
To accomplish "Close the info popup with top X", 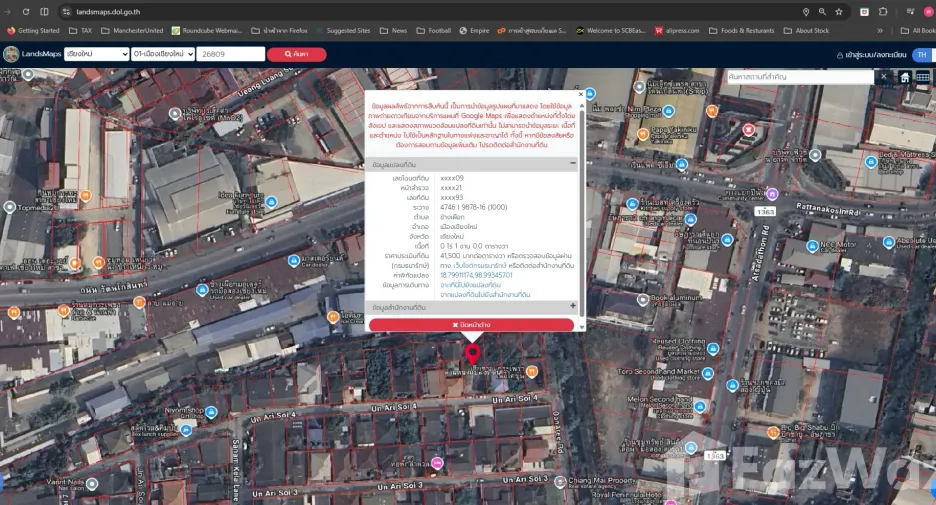I will [x=581, y=94].
